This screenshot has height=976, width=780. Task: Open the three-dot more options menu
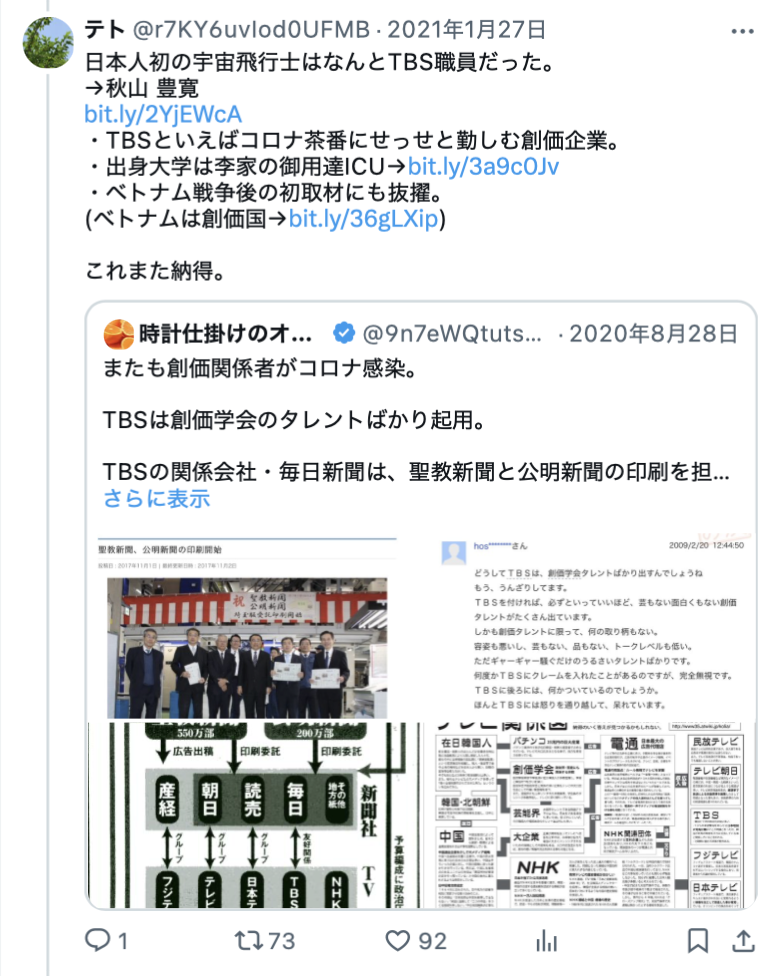pos(742,31)
